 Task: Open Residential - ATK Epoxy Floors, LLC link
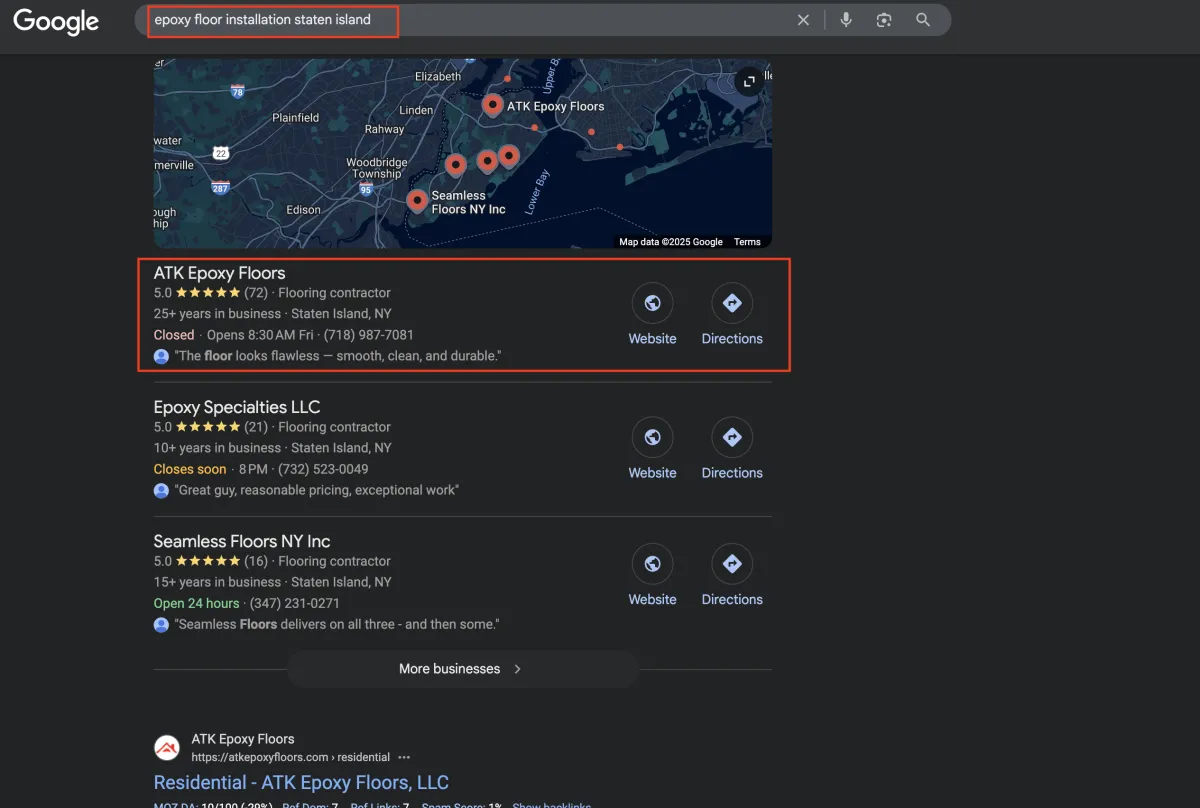coord(301,783)
